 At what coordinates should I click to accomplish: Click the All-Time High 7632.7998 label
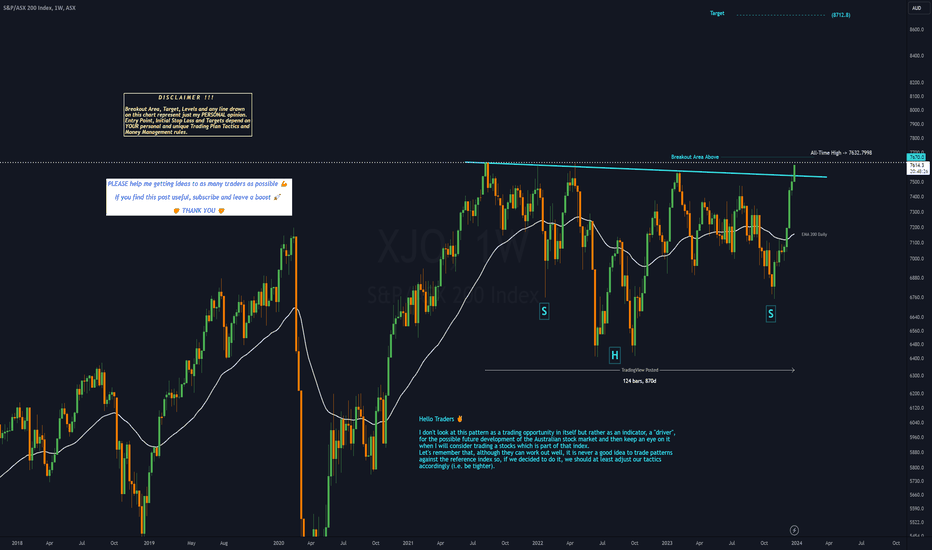point(841,153)
